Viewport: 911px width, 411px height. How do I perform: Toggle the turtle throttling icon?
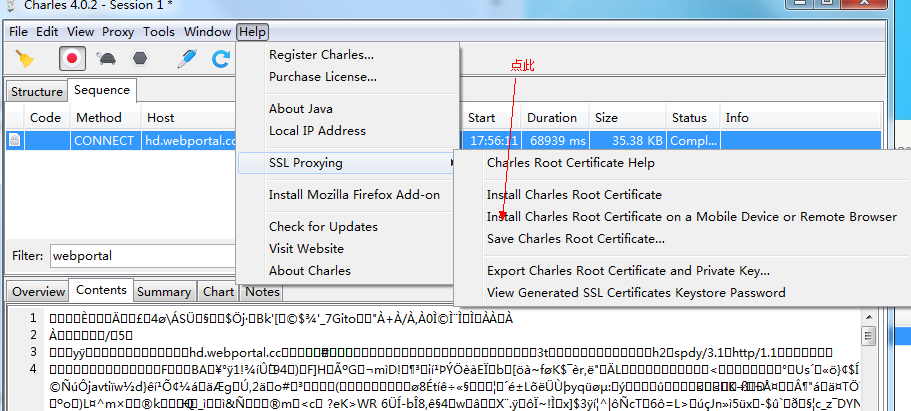[x=106, y=58]
